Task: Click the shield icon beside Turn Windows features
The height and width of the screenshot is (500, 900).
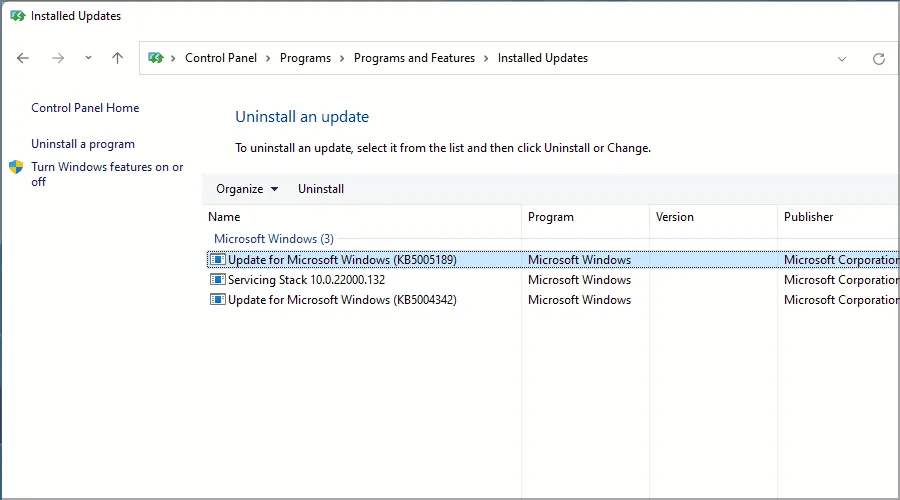Action: click(16, 167)
